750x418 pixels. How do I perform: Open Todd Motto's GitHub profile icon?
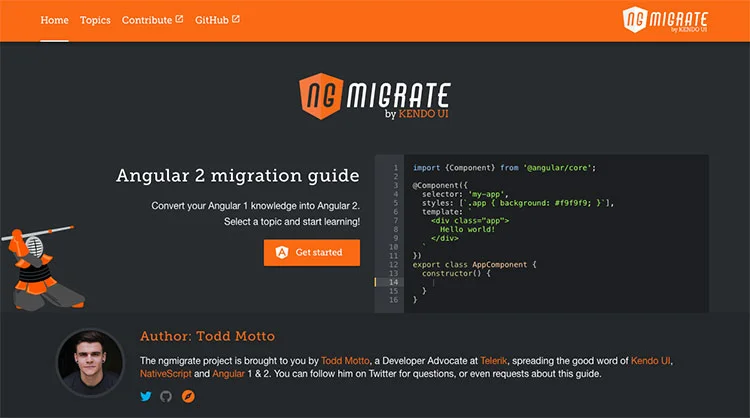click(x=166, y=396)
